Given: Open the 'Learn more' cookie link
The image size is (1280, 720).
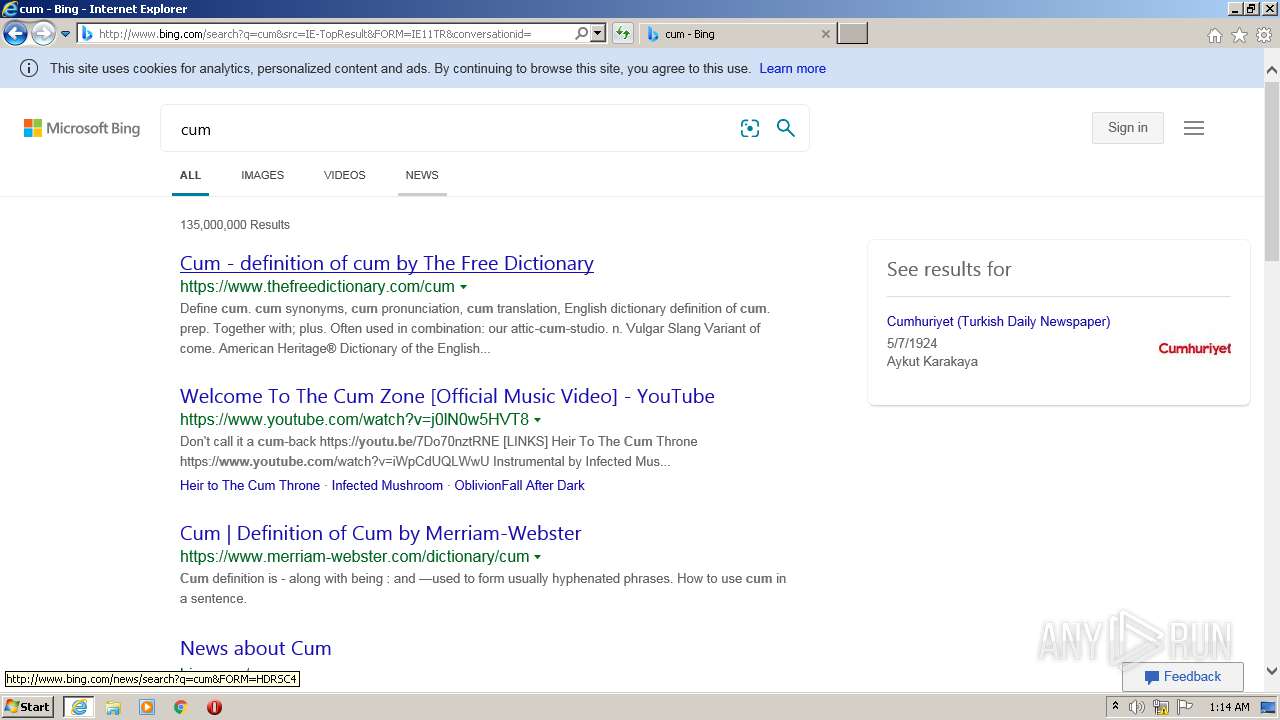Looking at the screenshot, I should [792, 69].
